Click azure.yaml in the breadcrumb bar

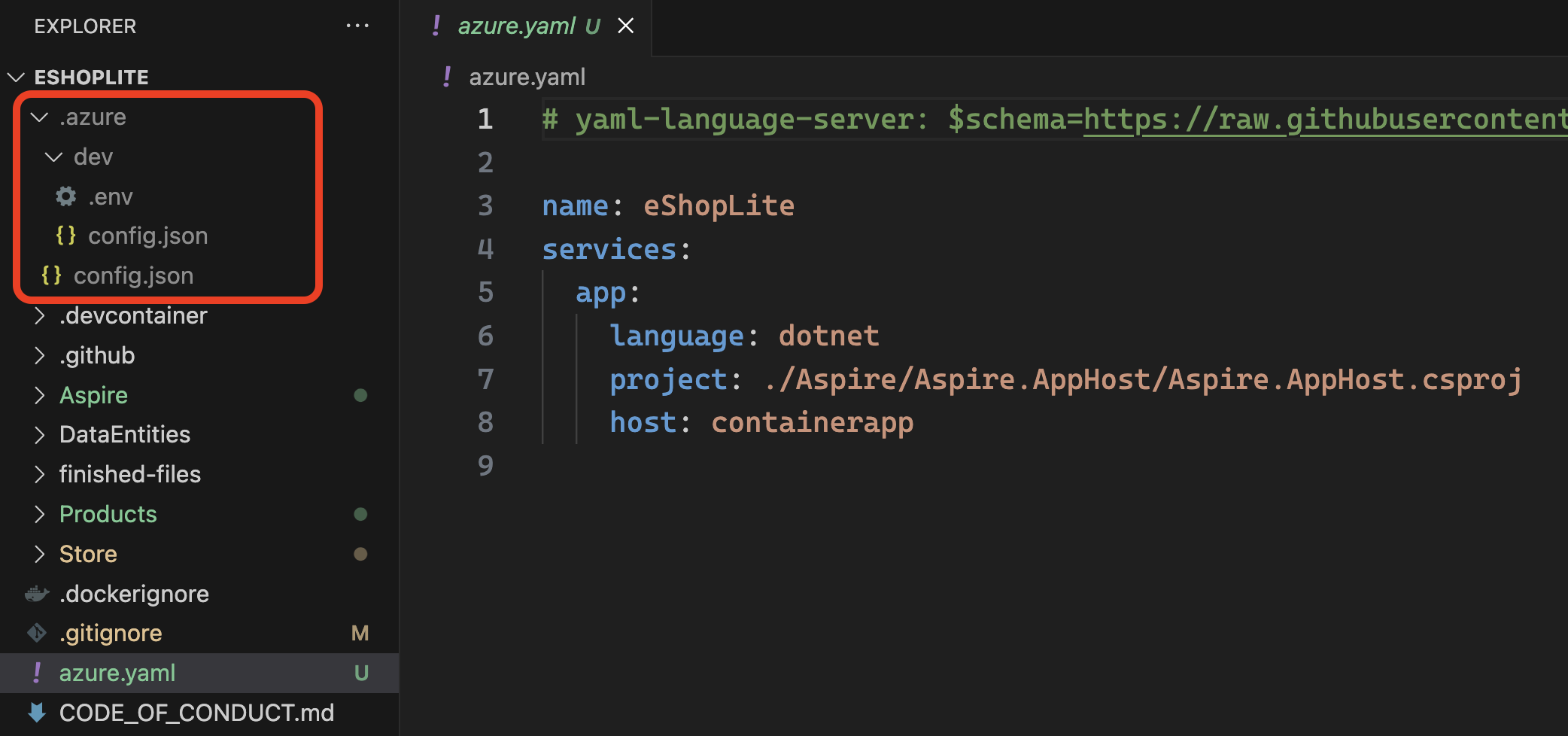point(527,77)
